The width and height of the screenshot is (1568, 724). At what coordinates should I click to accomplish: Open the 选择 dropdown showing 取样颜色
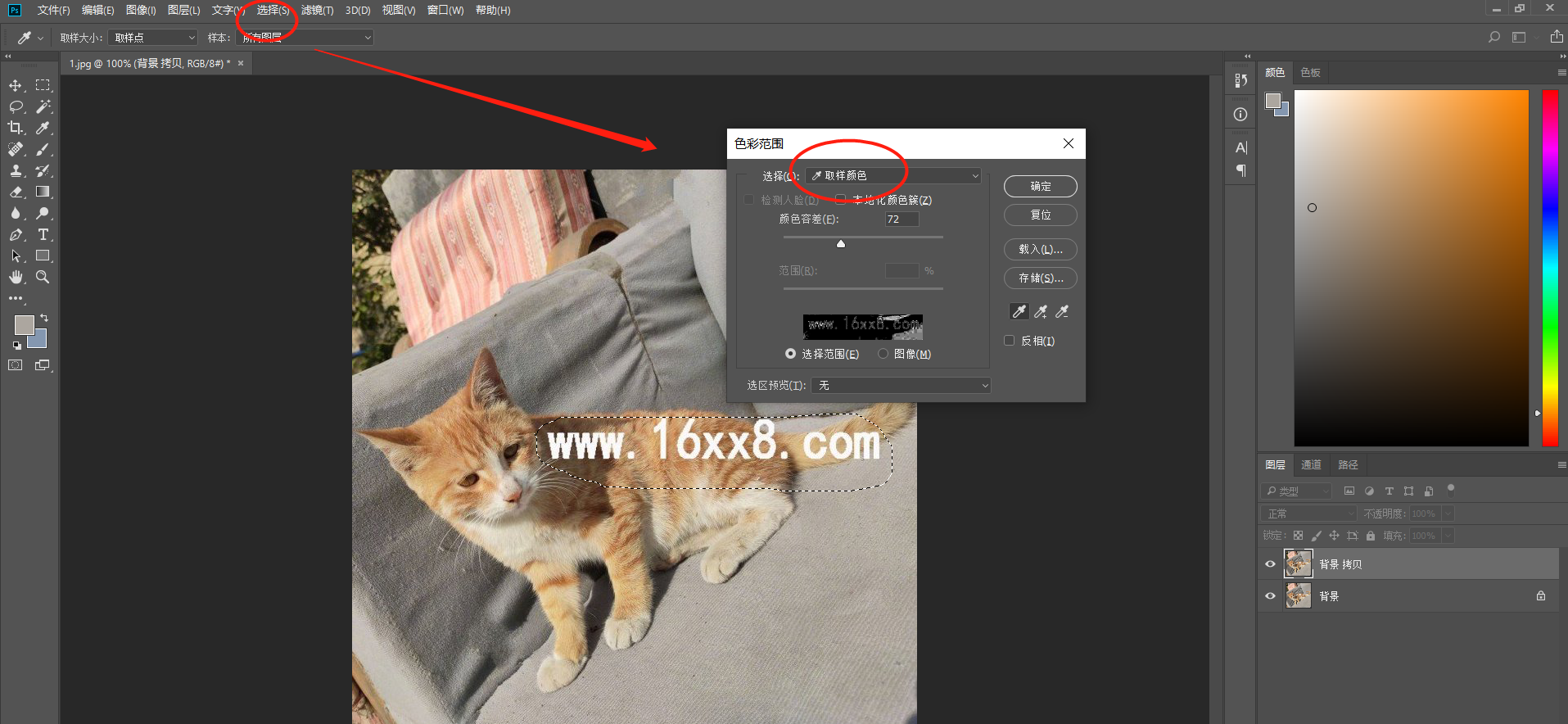[x=893, y=175]
